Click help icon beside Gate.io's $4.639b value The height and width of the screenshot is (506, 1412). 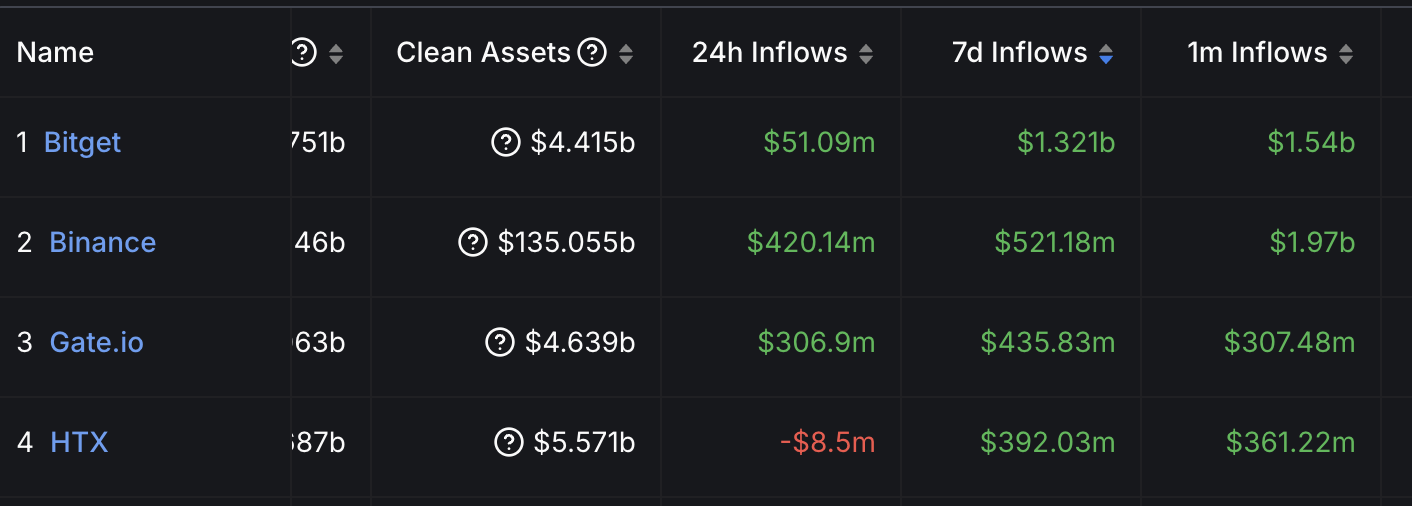pos(500,343)
